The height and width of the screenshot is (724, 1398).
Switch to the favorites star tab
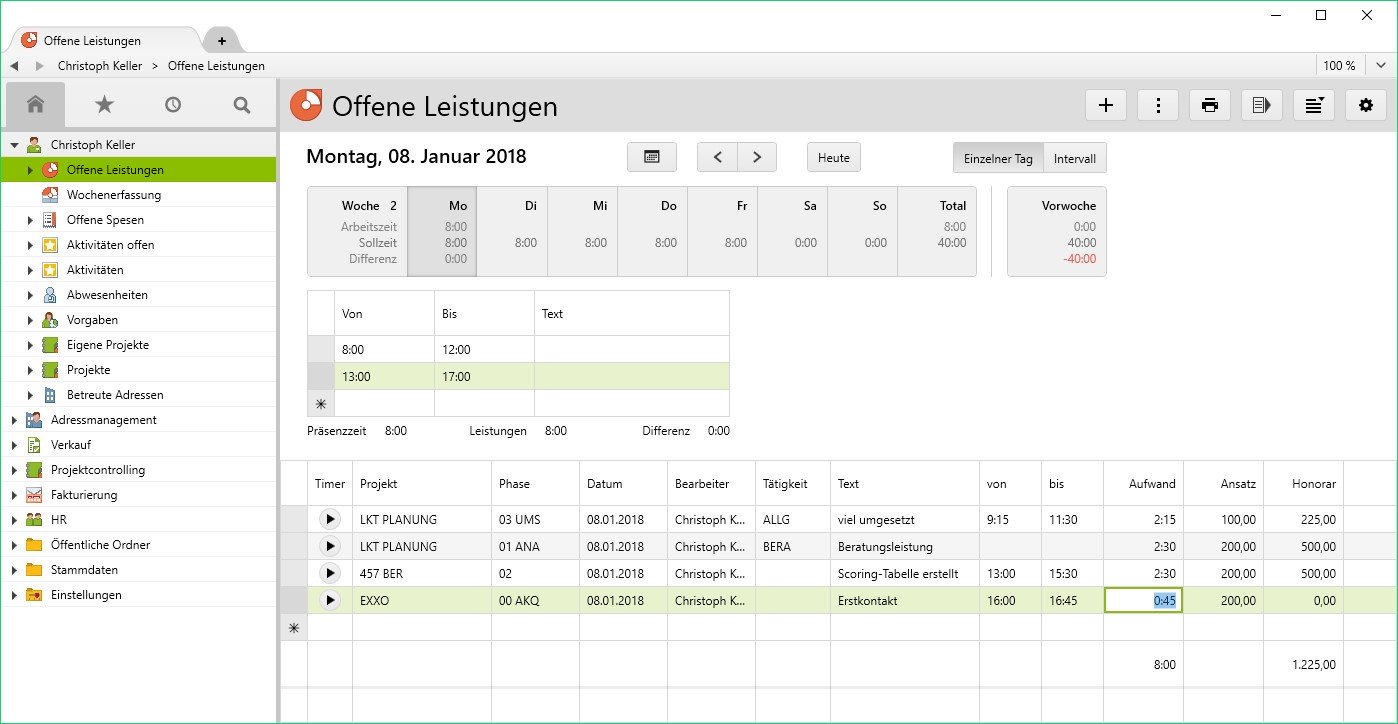[104, 104]
